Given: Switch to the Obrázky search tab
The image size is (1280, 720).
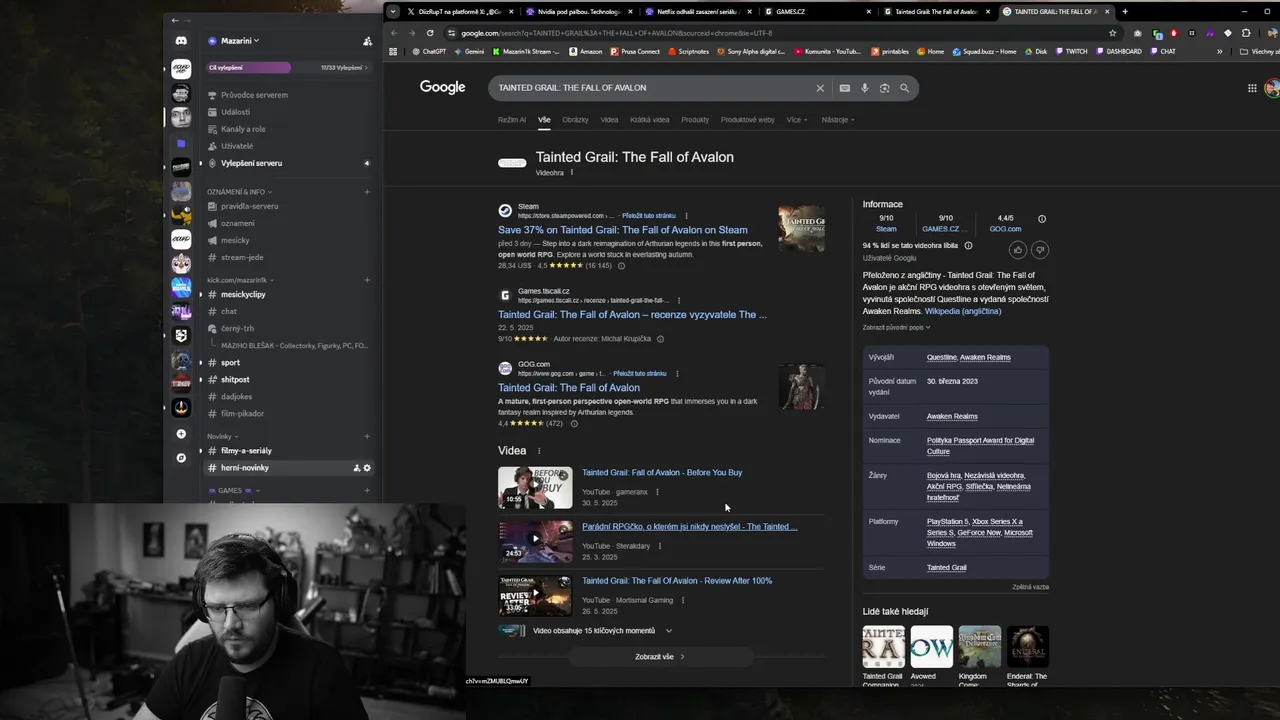Looking at the screenshot, I should tap(575, 120).
